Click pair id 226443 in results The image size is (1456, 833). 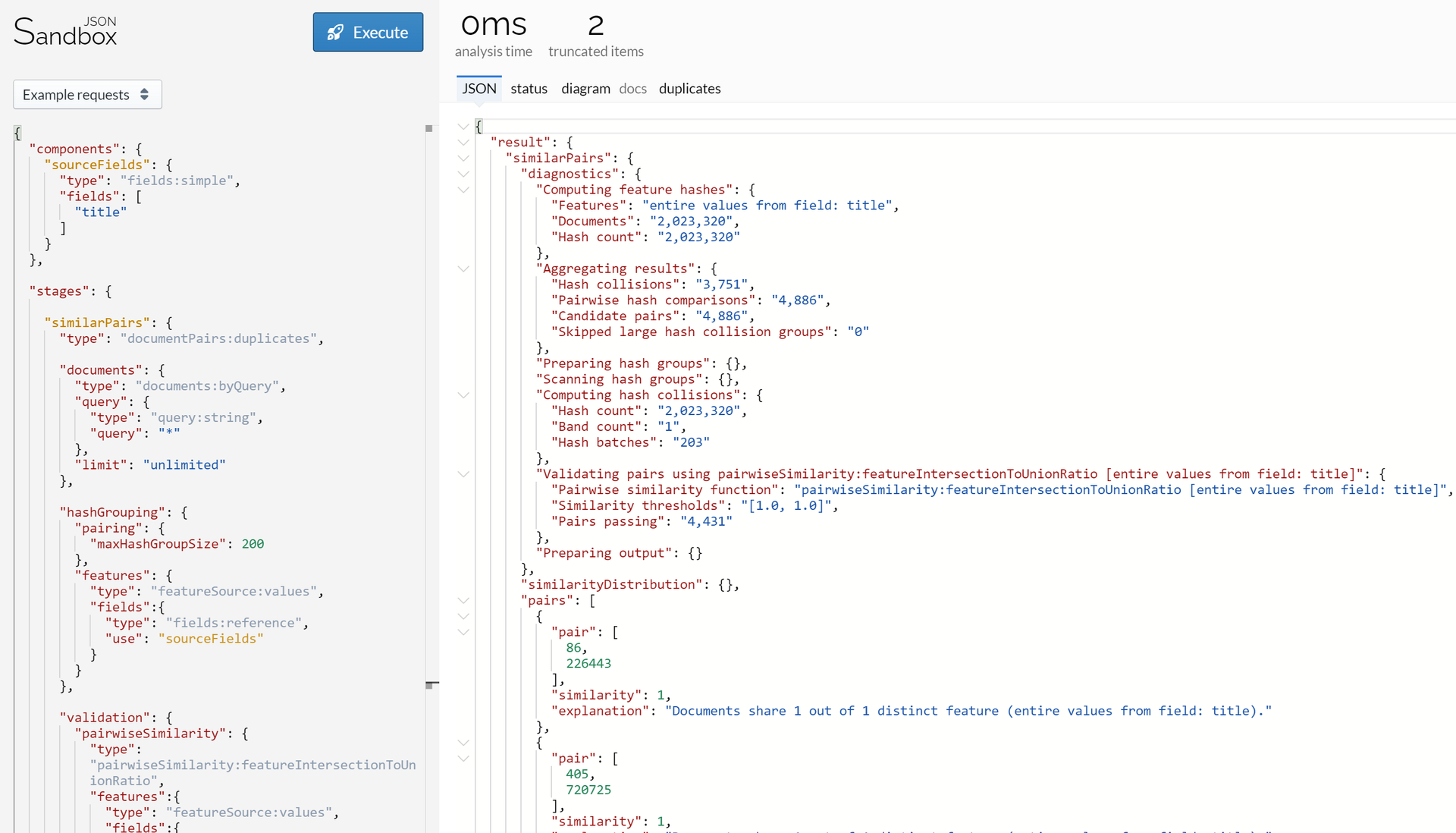point(588,664)
